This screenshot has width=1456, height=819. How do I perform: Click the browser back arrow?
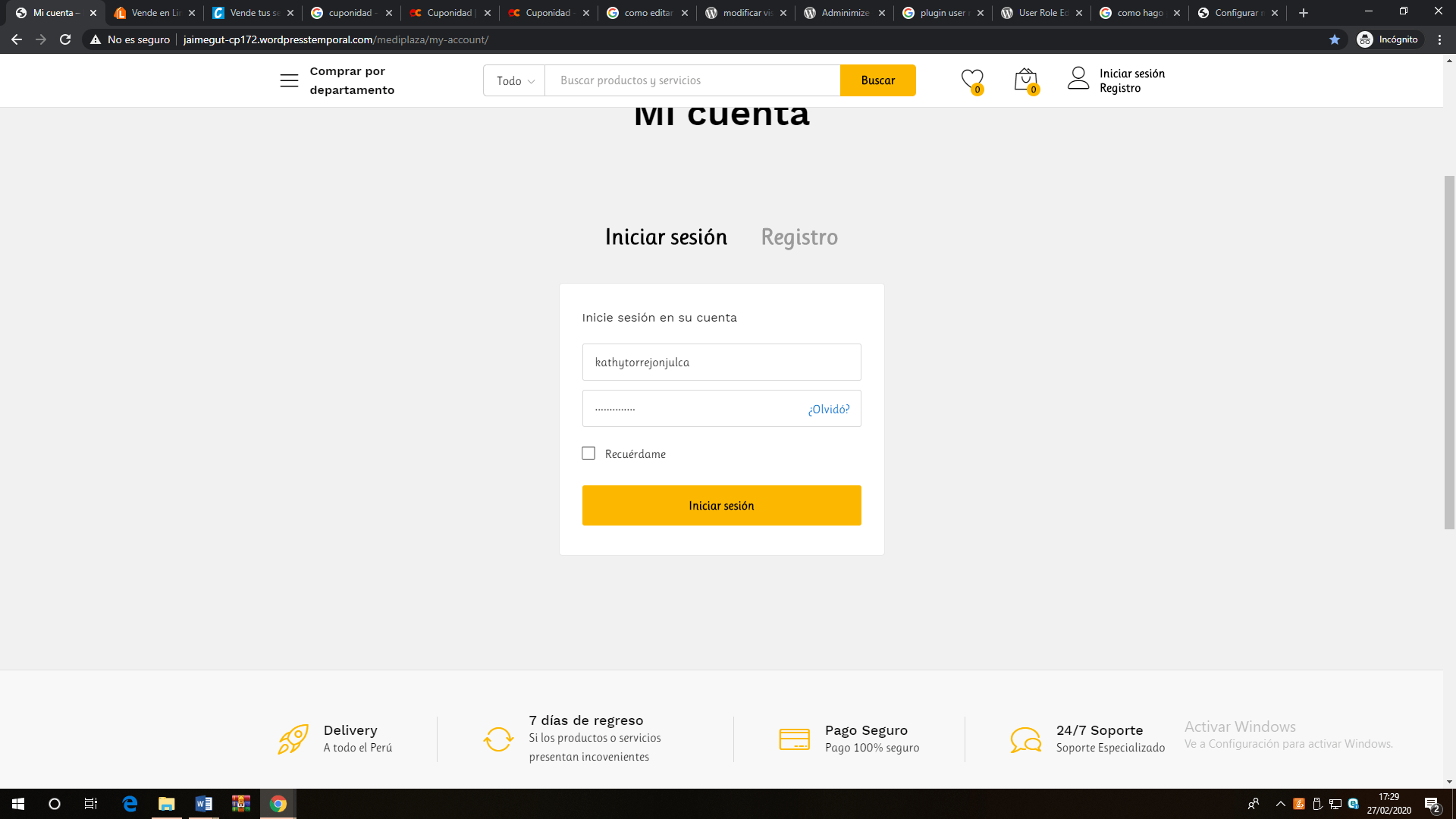(x=17, y=39)
